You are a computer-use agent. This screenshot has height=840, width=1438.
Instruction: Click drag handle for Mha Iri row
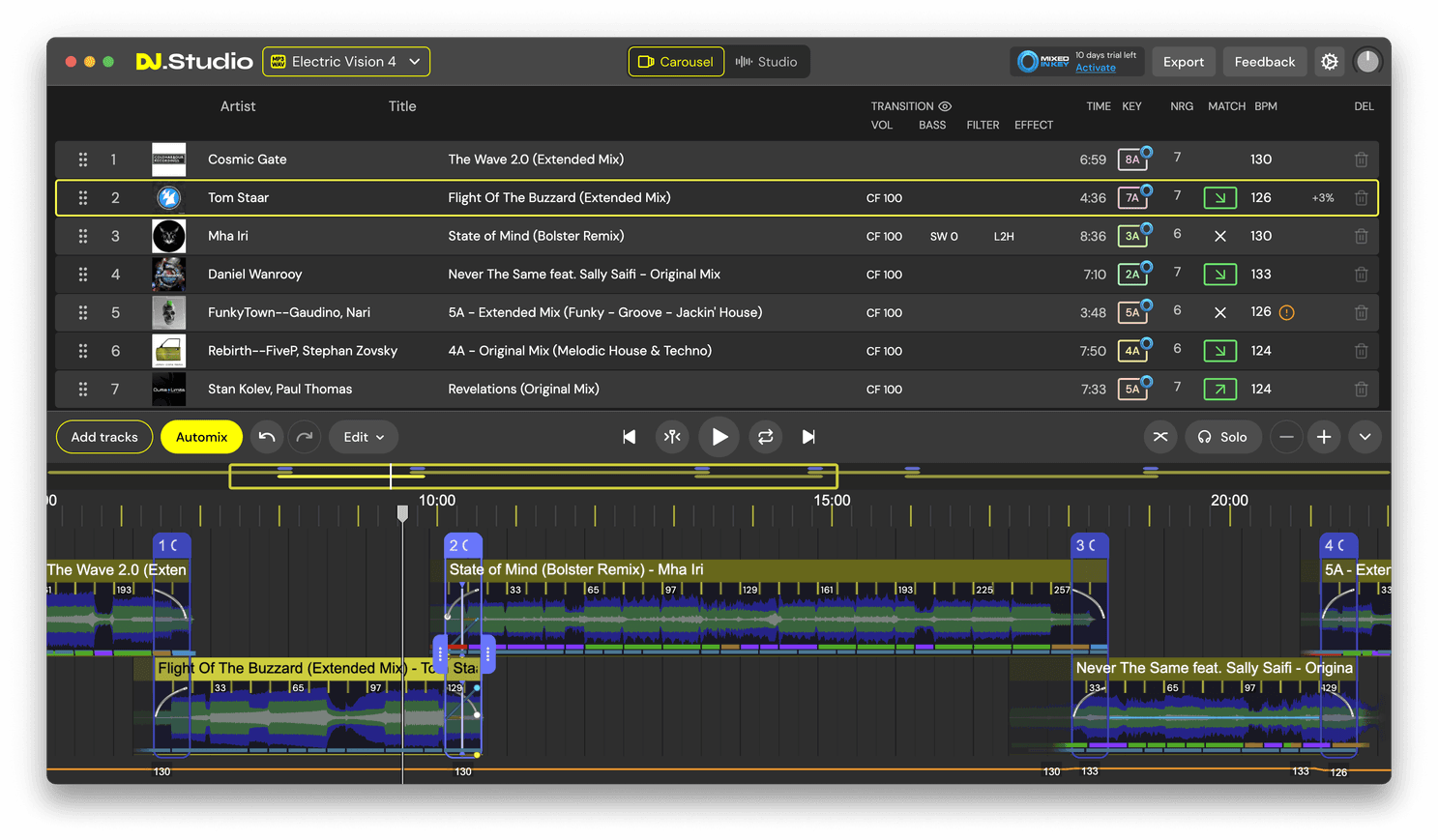click(83, 236)
